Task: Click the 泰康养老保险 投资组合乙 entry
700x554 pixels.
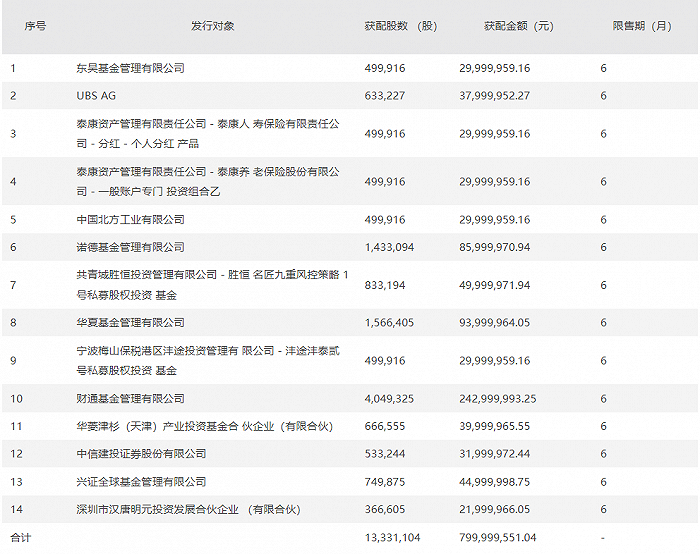Action: pos(208,181)
